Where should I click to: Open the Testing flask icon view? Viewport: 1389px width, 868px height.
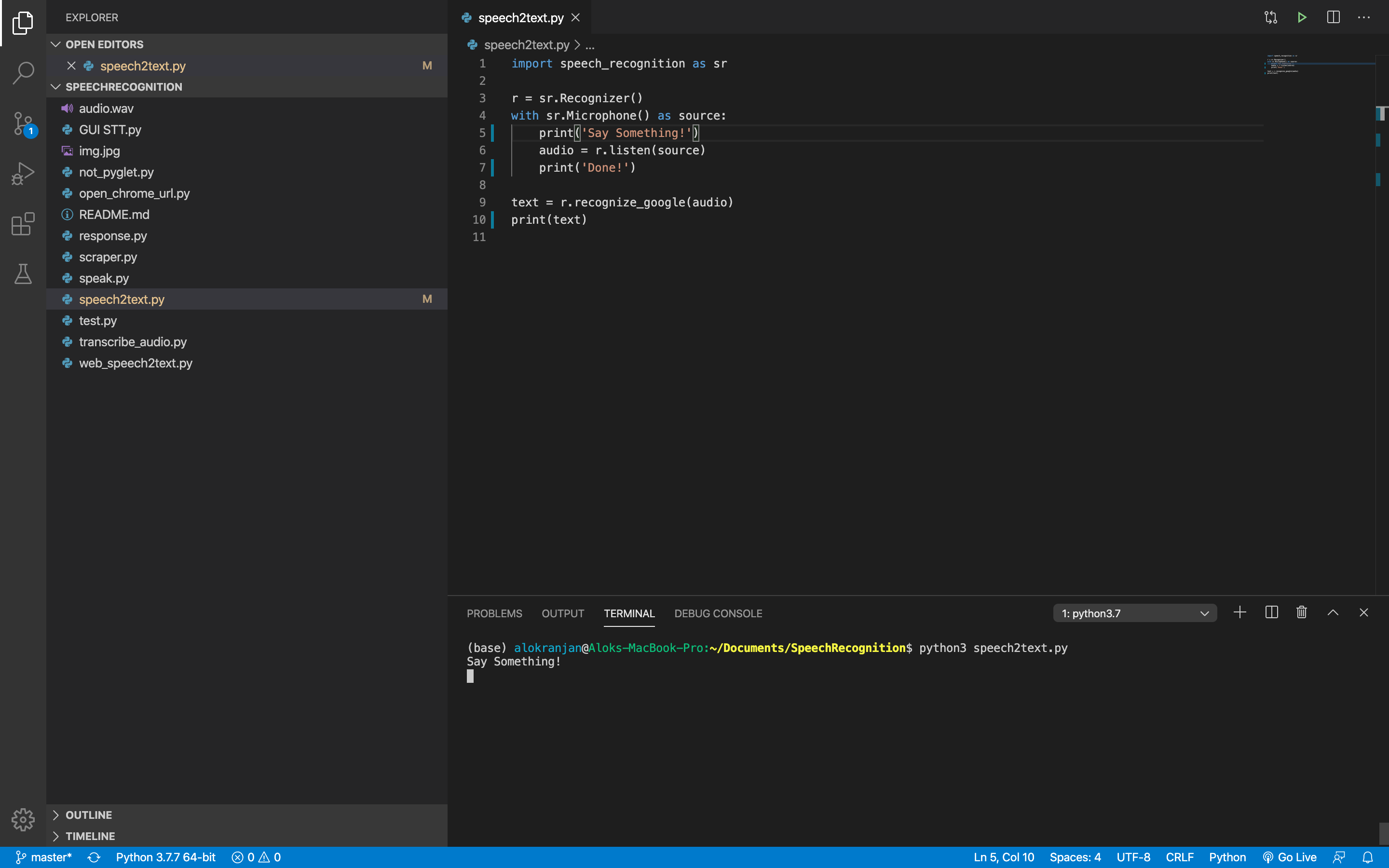(23, 274)
